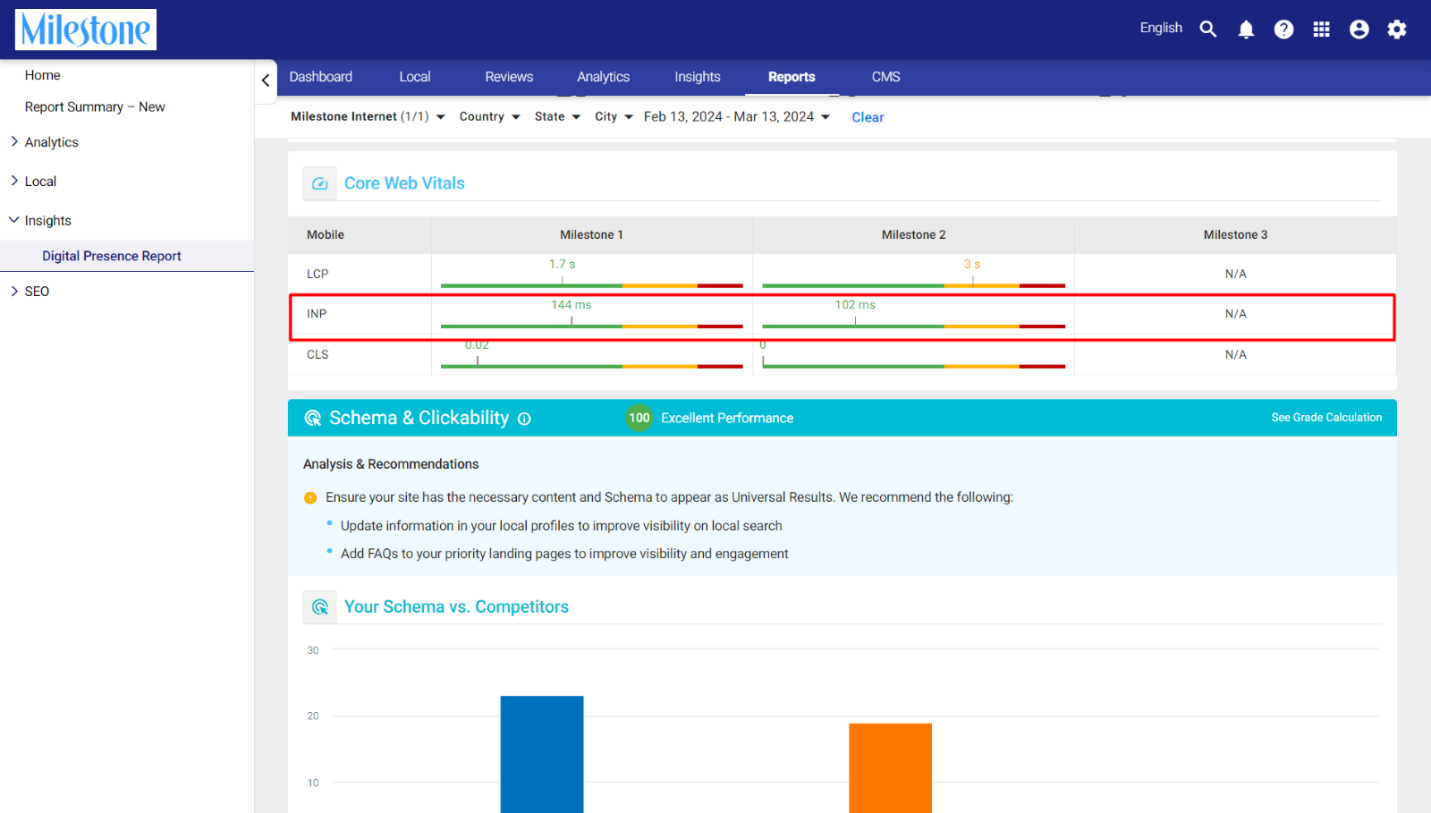Click the orange bar in the schema chart
Screen dimensions: 1431x813
coord(890,768)
